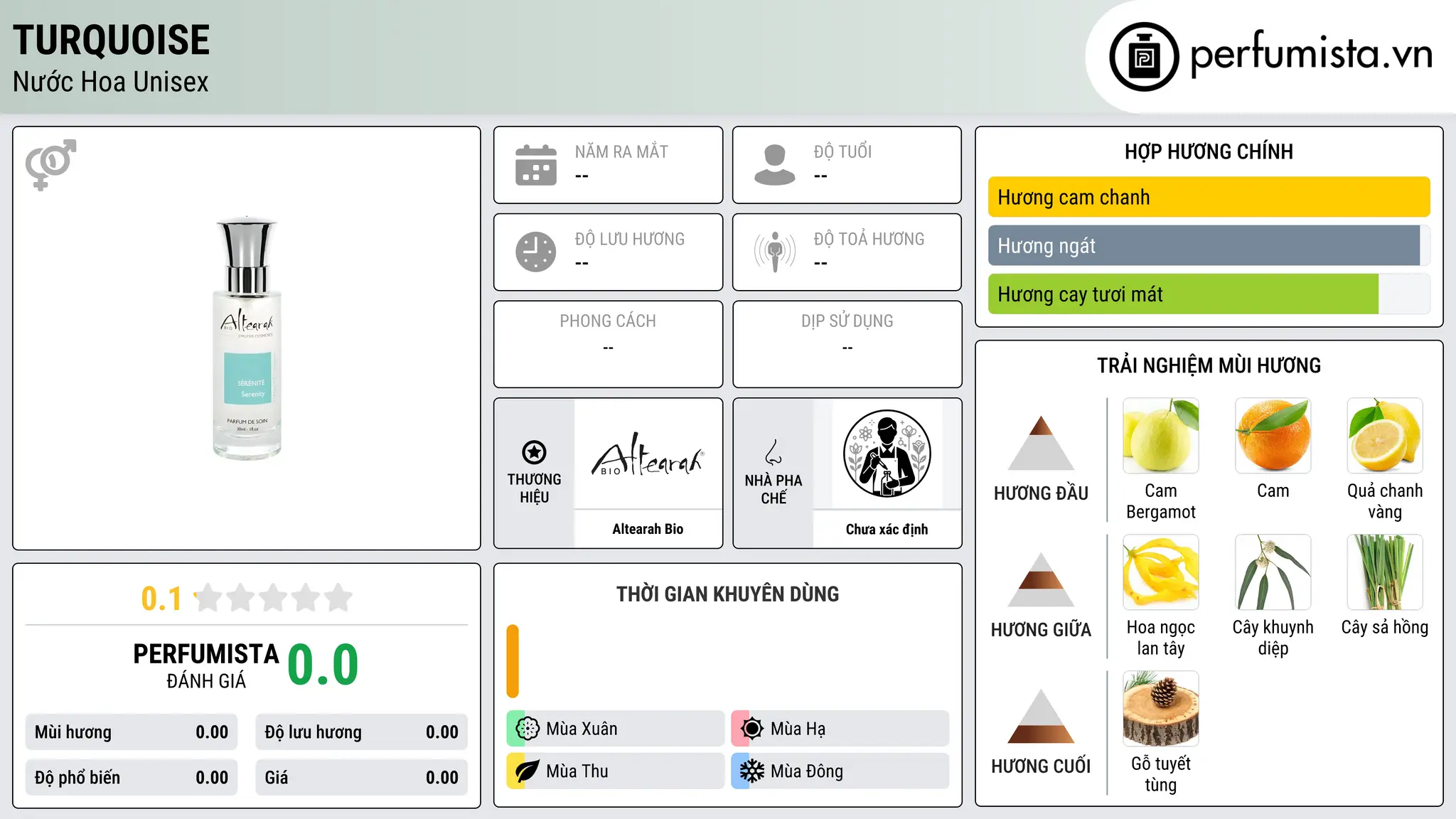Click the perfumer illustration icon
This screenshot has height=819, width=1456.
[x=887, y=454]
